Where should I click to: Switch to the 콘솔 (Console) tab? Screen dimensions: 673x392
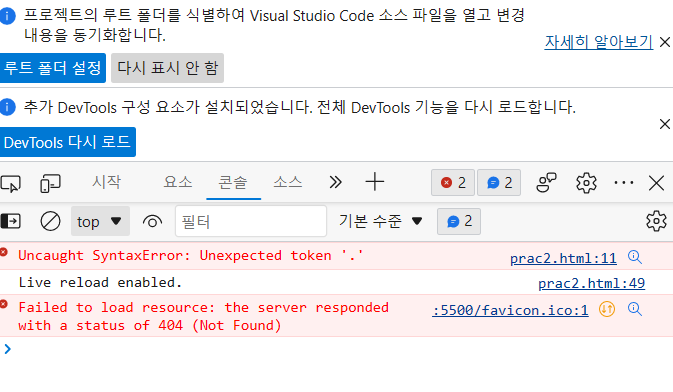(x=233, y=182)
